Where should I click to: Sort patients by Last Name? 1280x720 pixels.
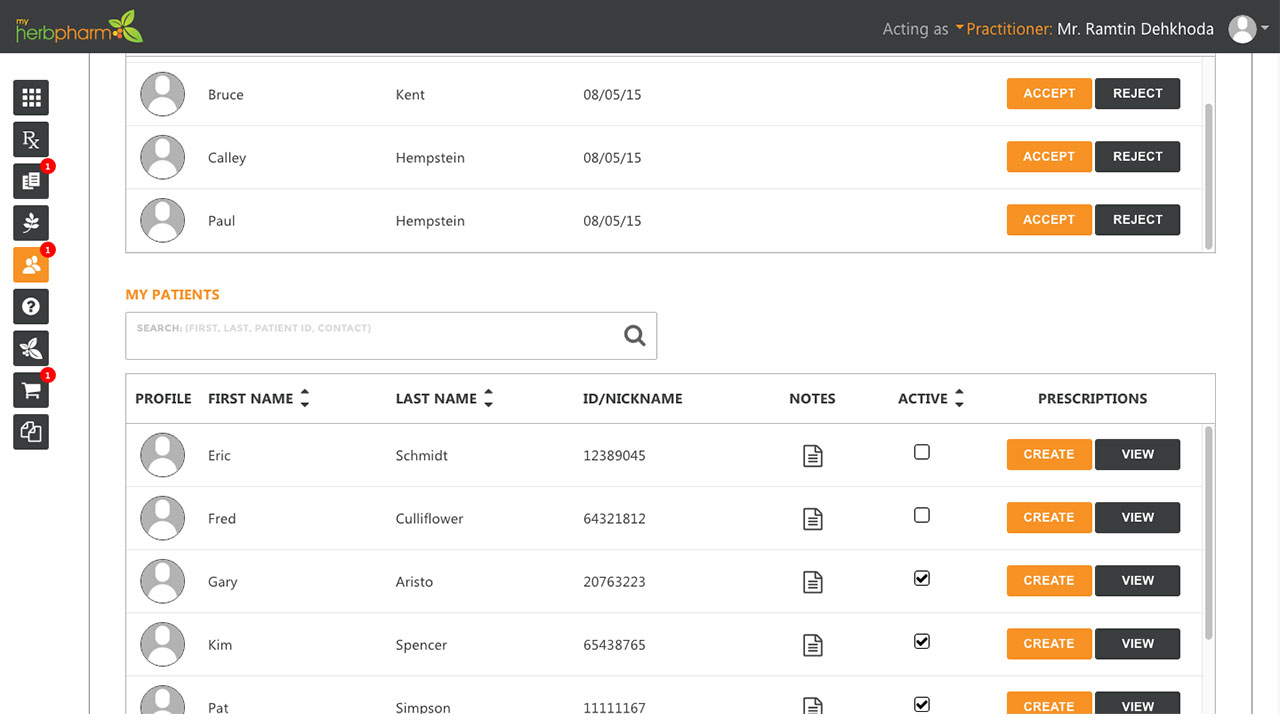point(488,398)
